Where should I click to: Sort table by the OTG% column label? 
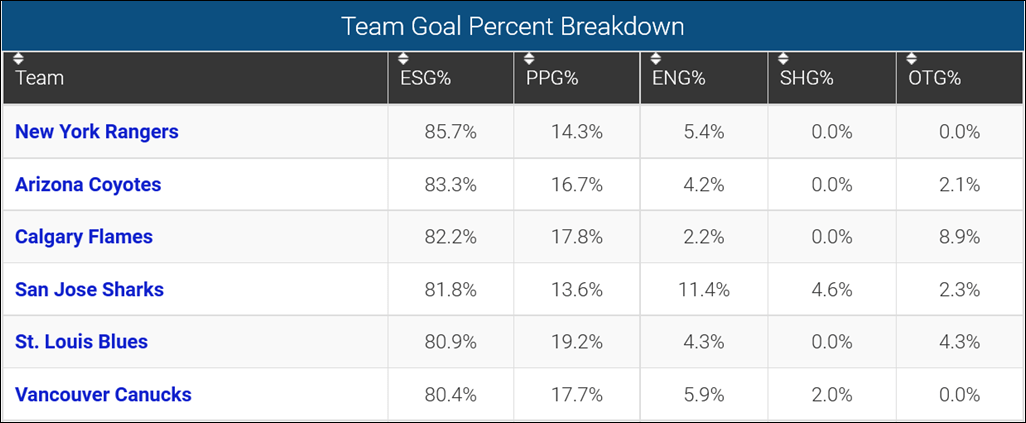coord(935,79)
